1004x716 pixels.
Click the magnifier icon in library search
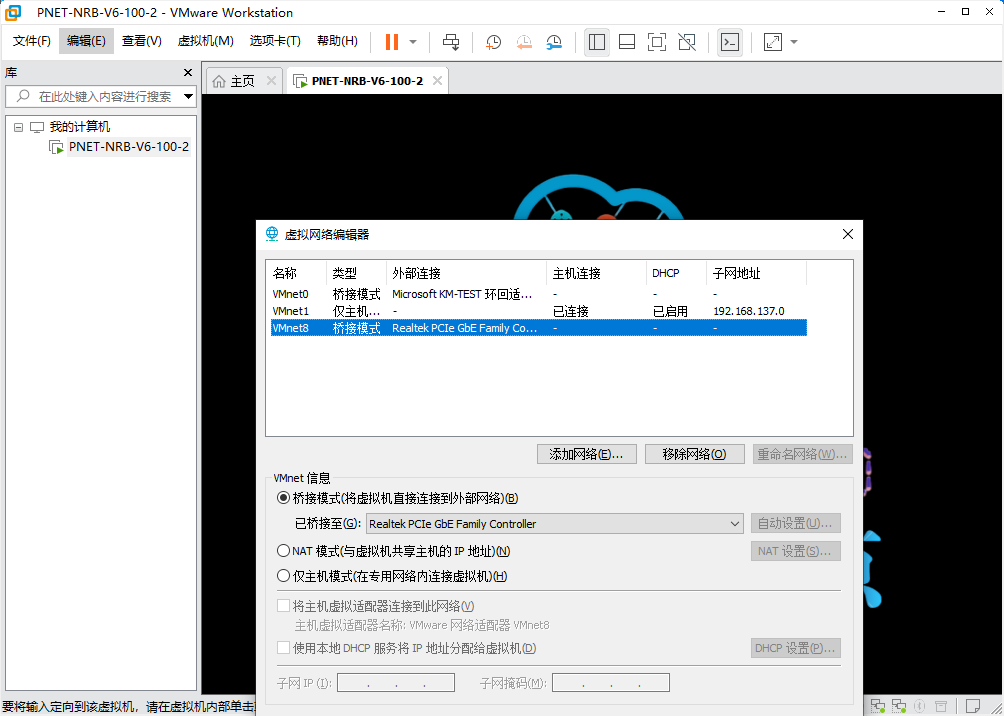(23, 96)
